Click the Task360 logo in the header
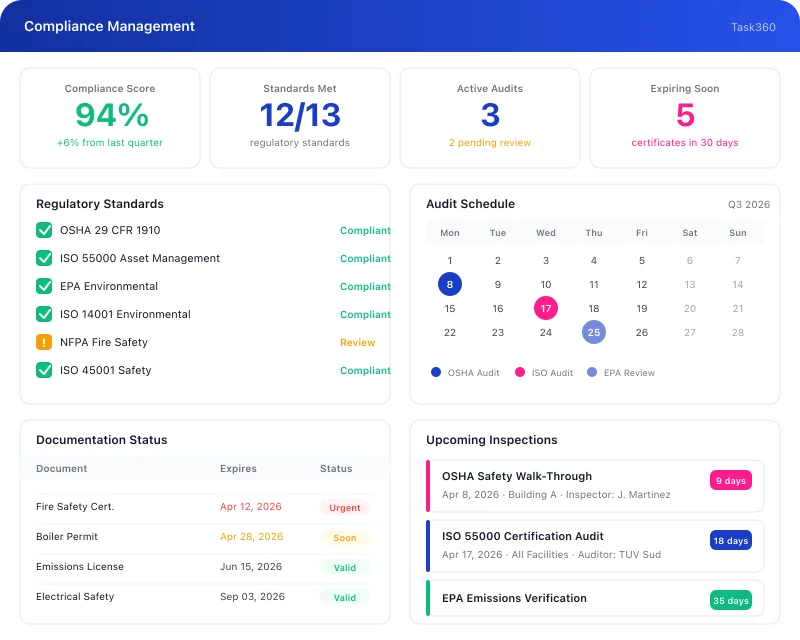The height and width of the screenshot is (640, 800). [x=752, y=27]
